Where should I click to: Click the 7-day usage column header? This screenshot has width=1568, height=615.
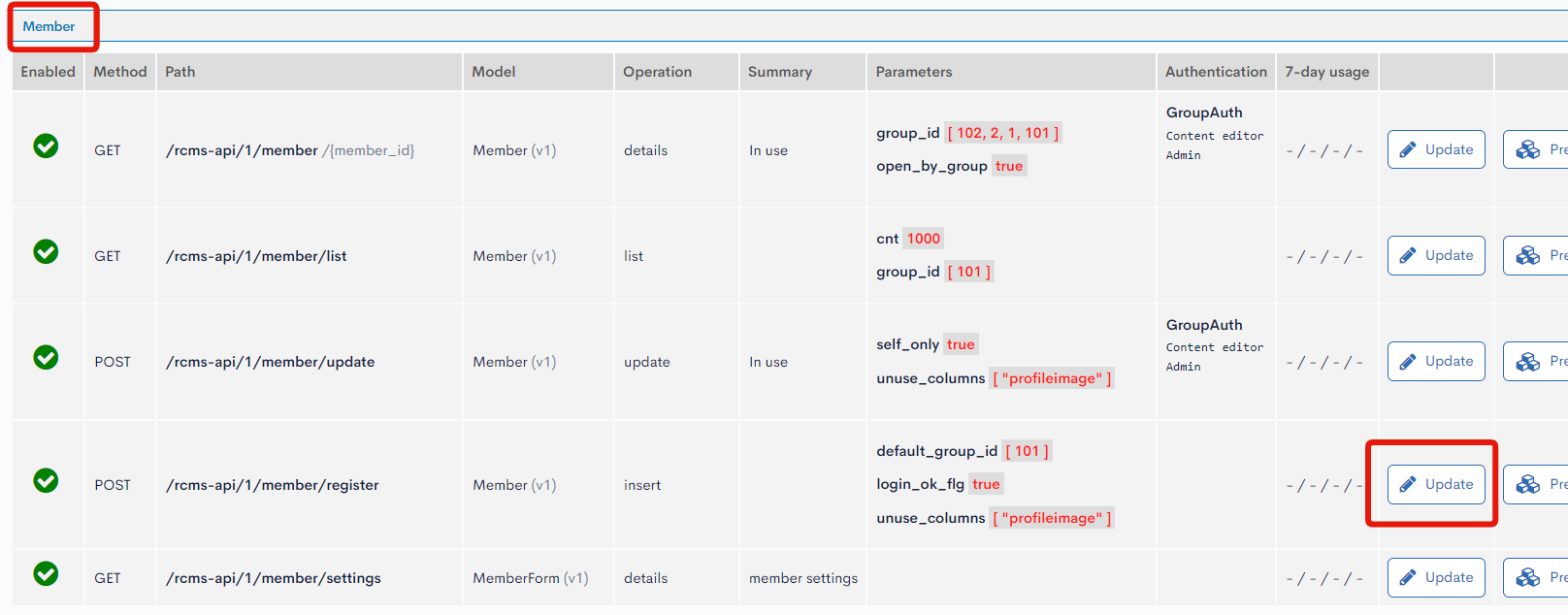pos(1327,72)
